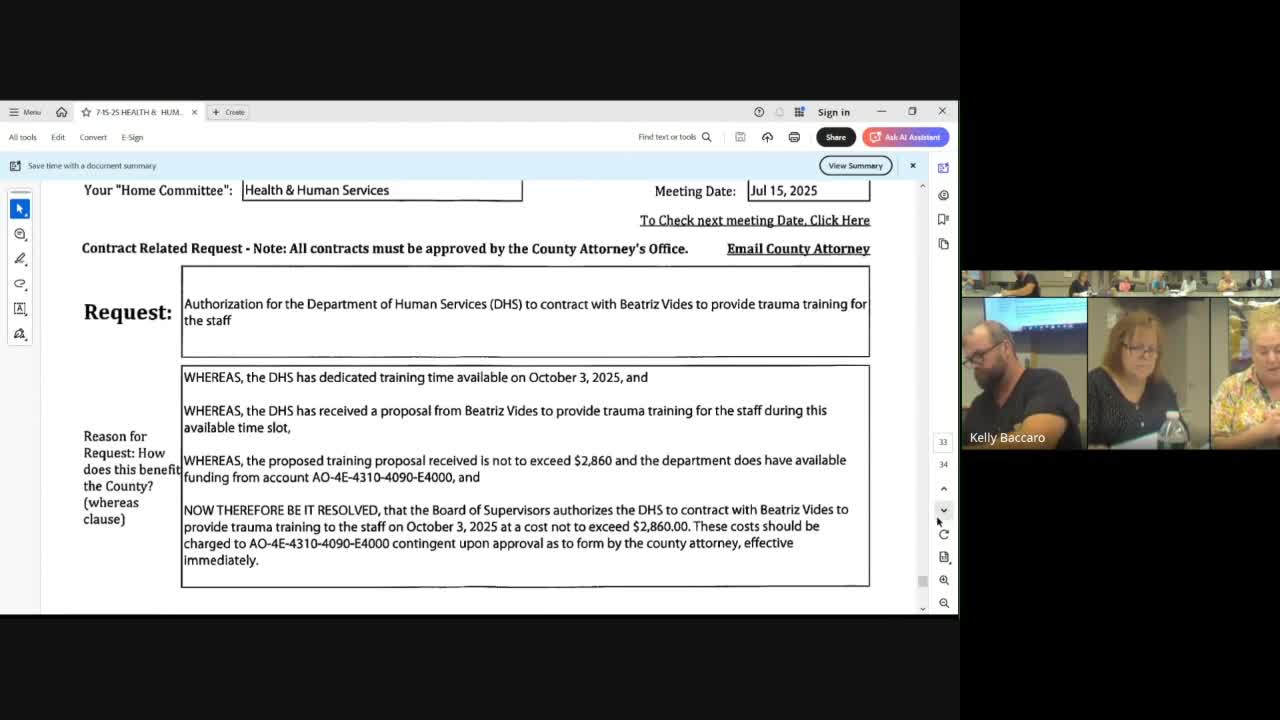Choose the freehand Draw tool
This screenshot has width=1280, height=720.
(x=20, y=284)
